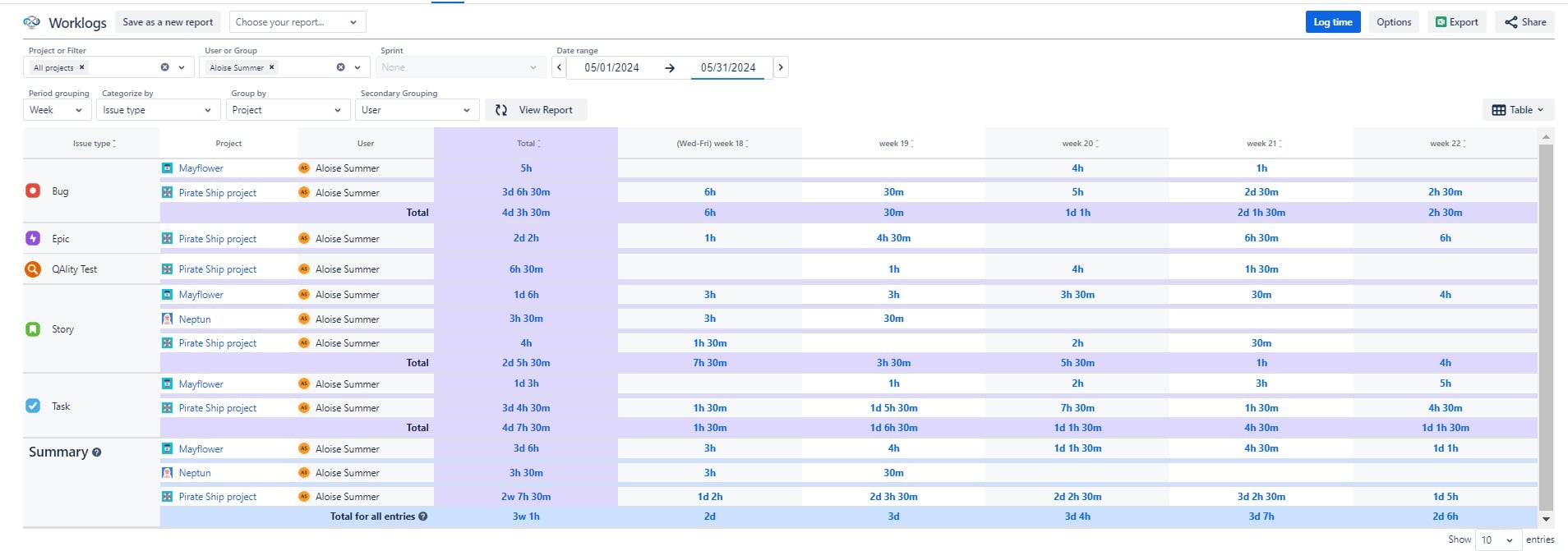The width and height of the screenshot is (1568, 551).
Task: Click the start date field 05/01/2024
Action: pos(611,67)
